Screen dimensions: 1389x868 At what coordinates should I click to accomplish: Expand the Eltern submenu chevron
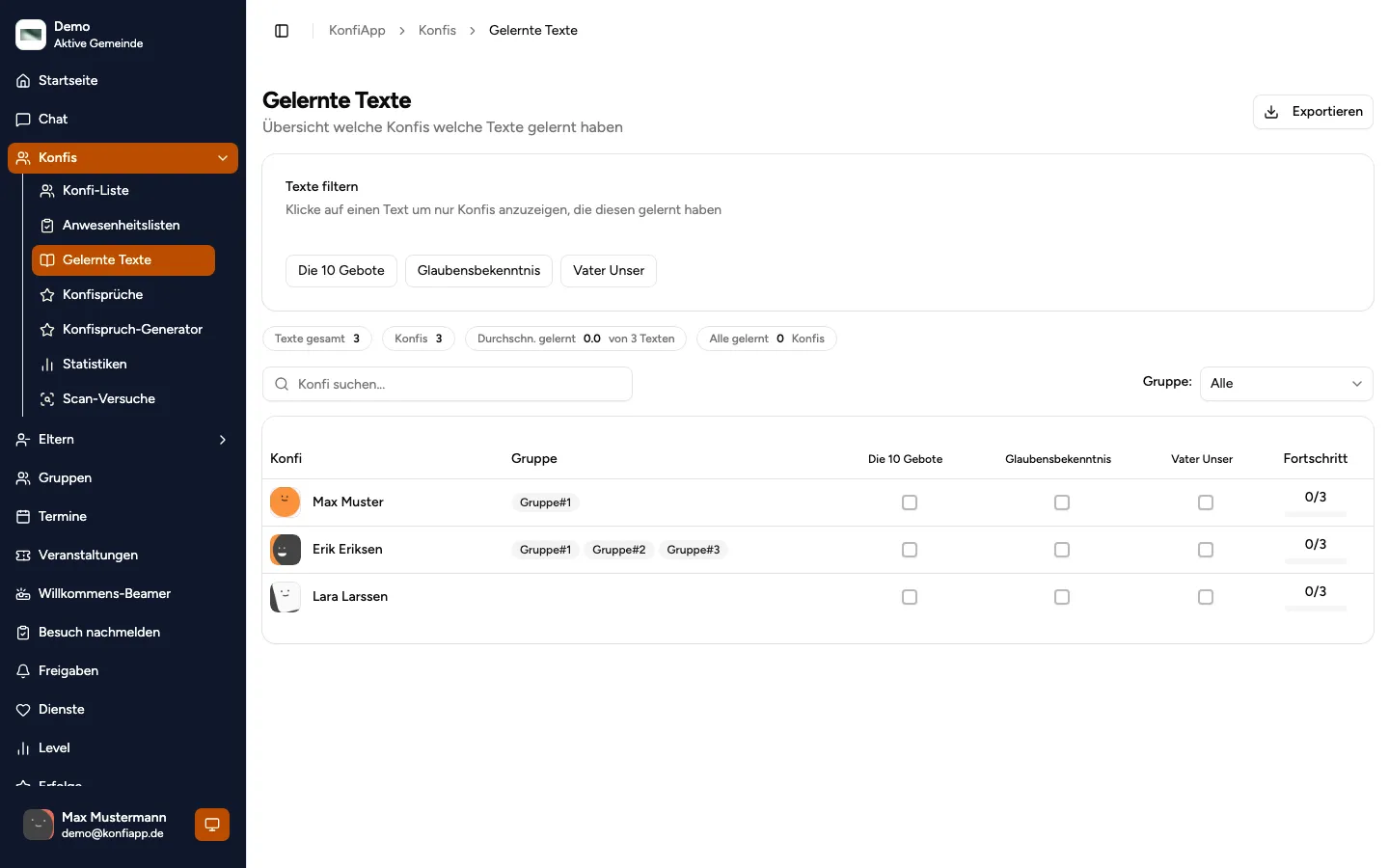(223, 440)
